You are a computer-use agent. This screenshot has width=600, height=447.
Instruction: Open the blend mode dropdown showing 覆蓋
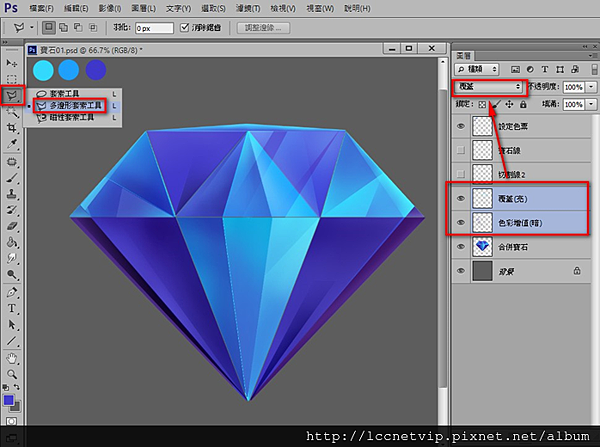pyautogui.click(x=489, y=87)
